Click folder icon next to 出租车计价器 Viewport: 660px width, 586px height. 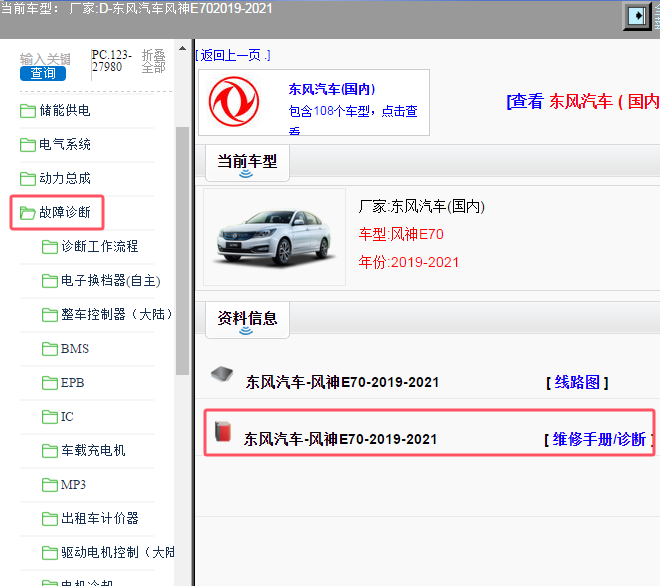tap(50, 519)
